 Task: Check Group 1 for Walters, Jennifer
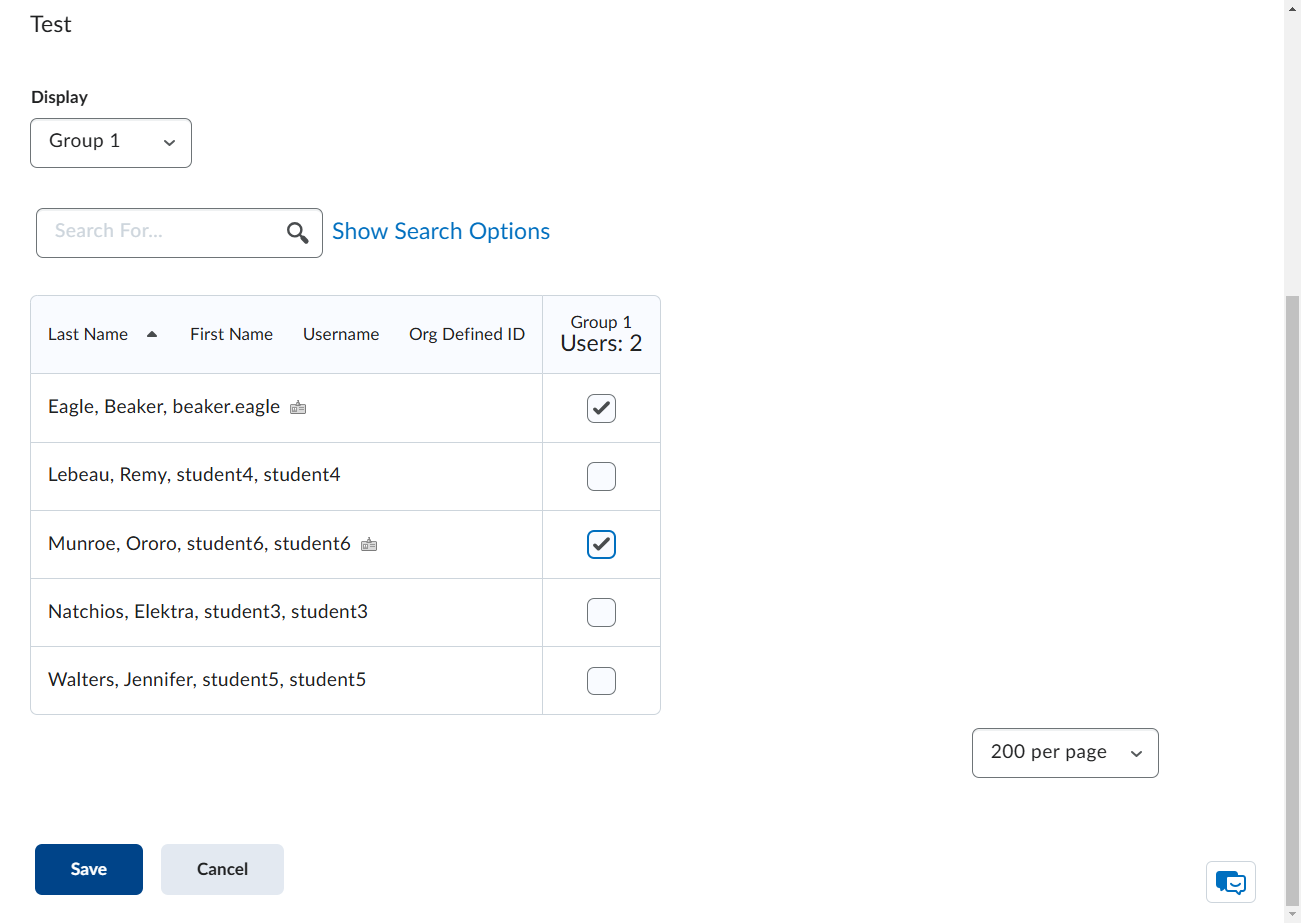pos(601,680)
